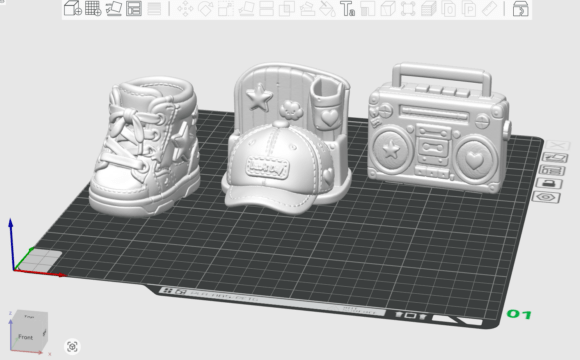Click the plate's arrange objects icon

coord(552,170)
